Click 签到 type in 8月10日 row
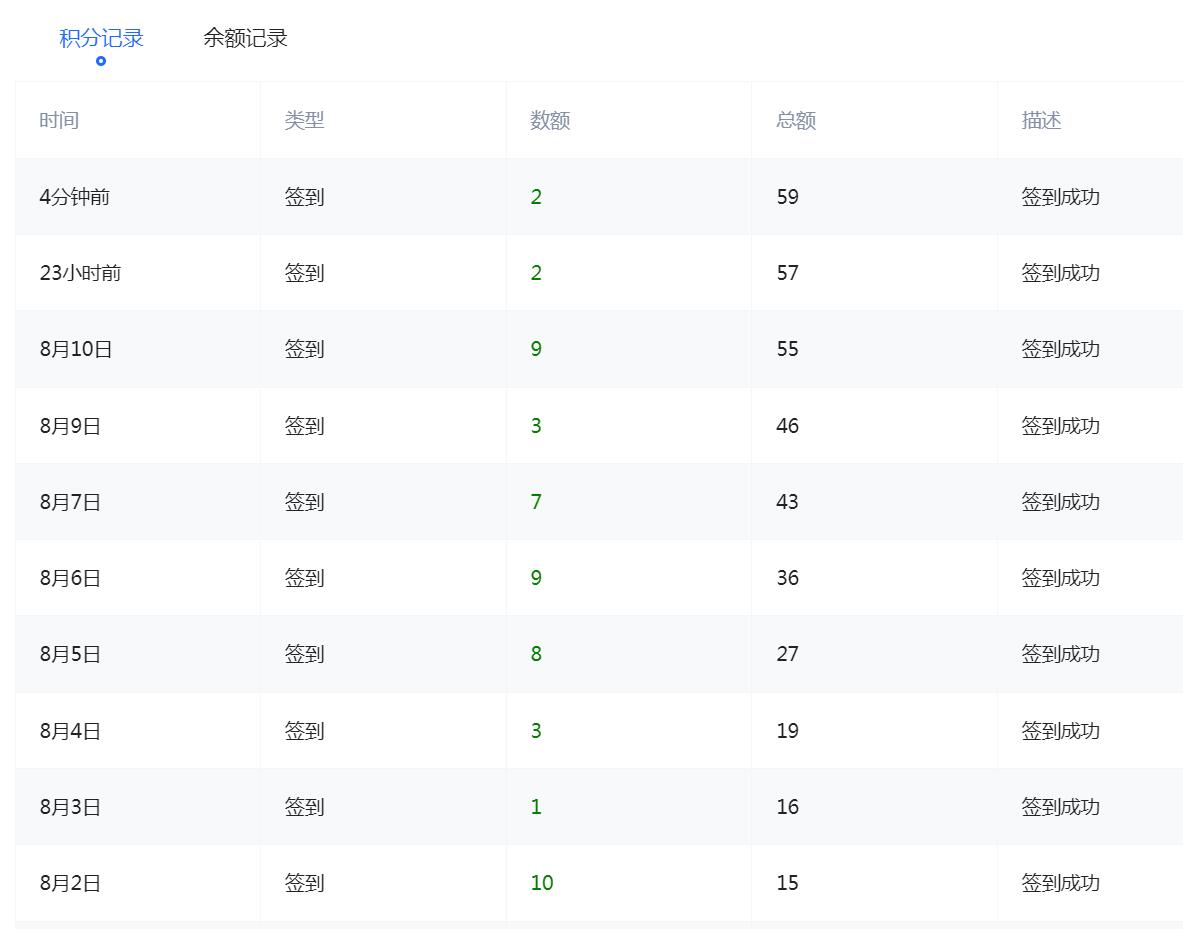This screenshot has height=929, width=1183. (x=304, y=349)
